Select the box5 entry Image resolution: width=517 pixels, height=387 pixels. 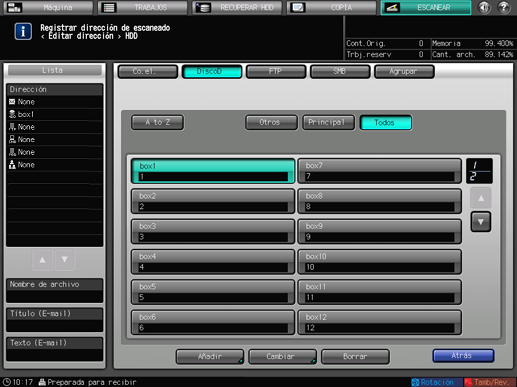coord(213,292)
